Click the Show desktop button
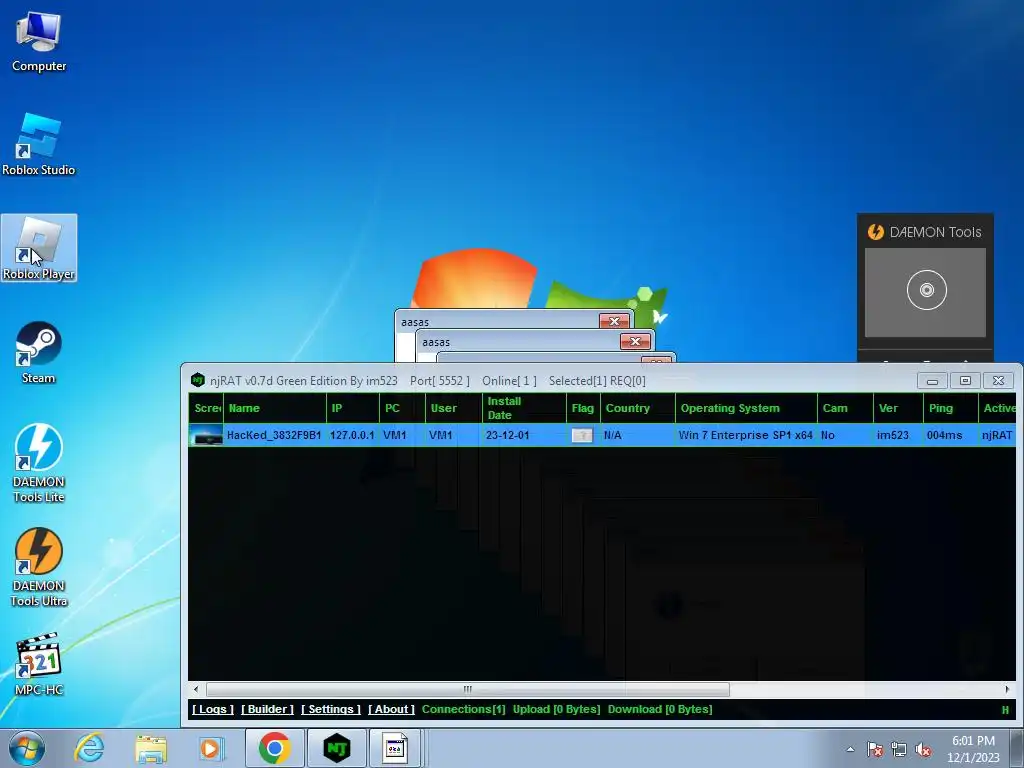 1017,749
